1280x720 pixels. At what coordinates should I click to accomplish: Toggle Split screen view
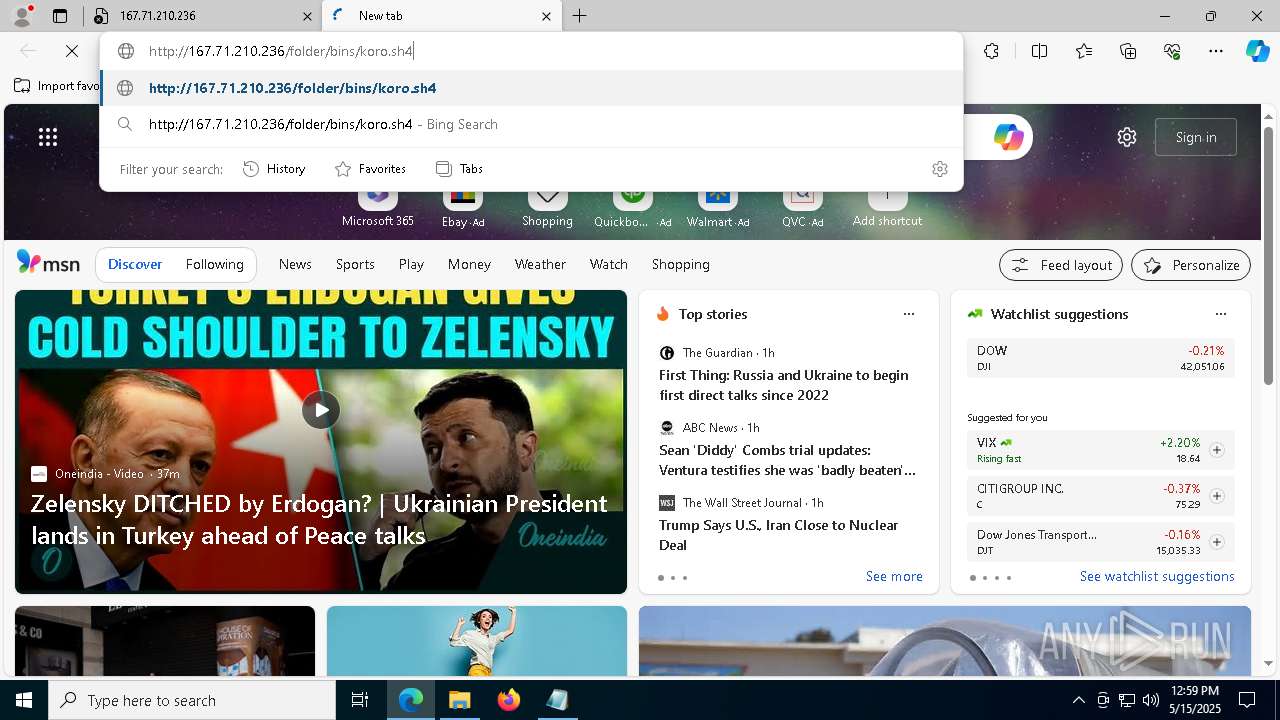1039,51
